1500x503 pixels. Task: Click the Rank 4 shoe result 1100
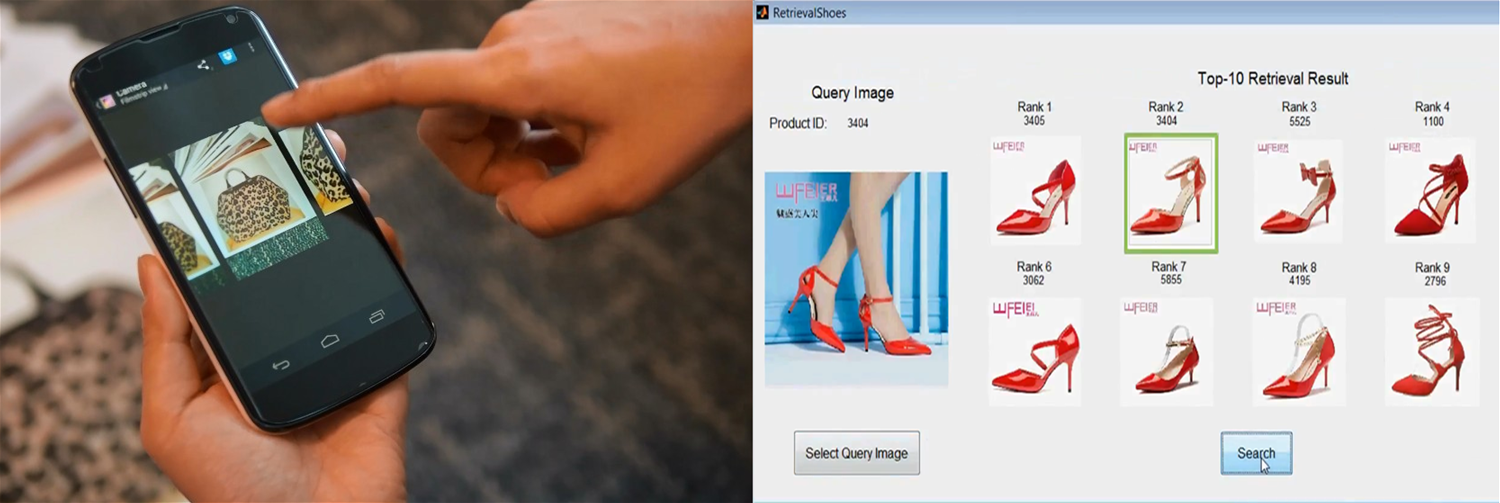(1430, 191)
